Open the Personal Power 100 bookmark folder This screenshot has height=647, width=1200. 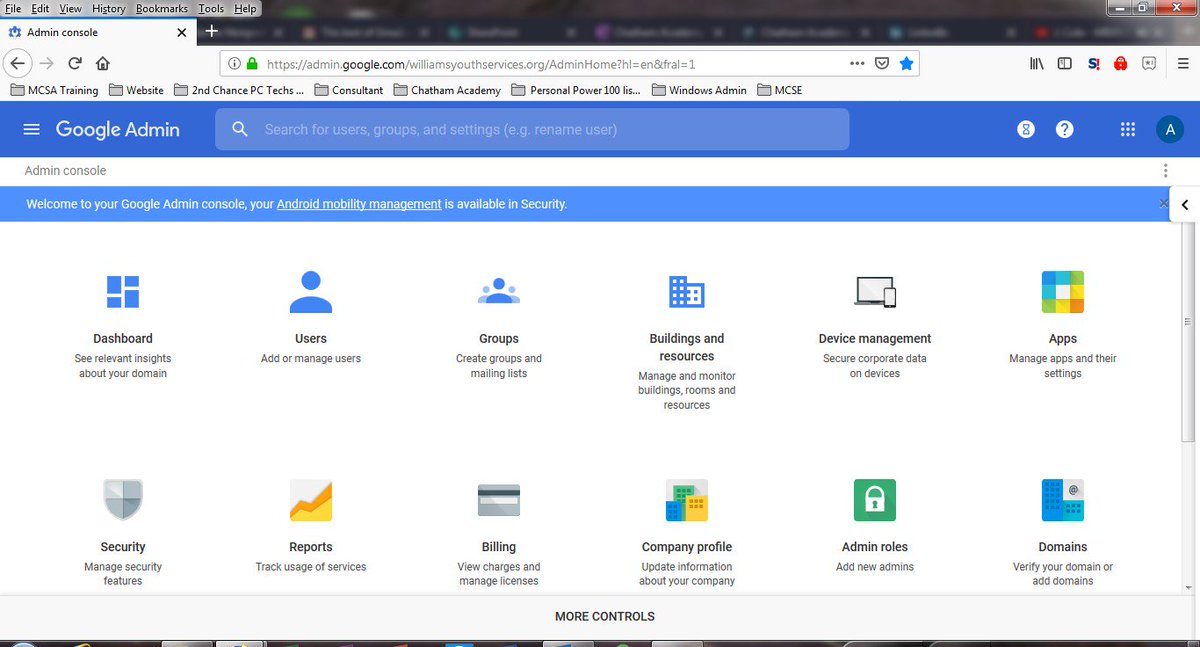click(576, 90)
